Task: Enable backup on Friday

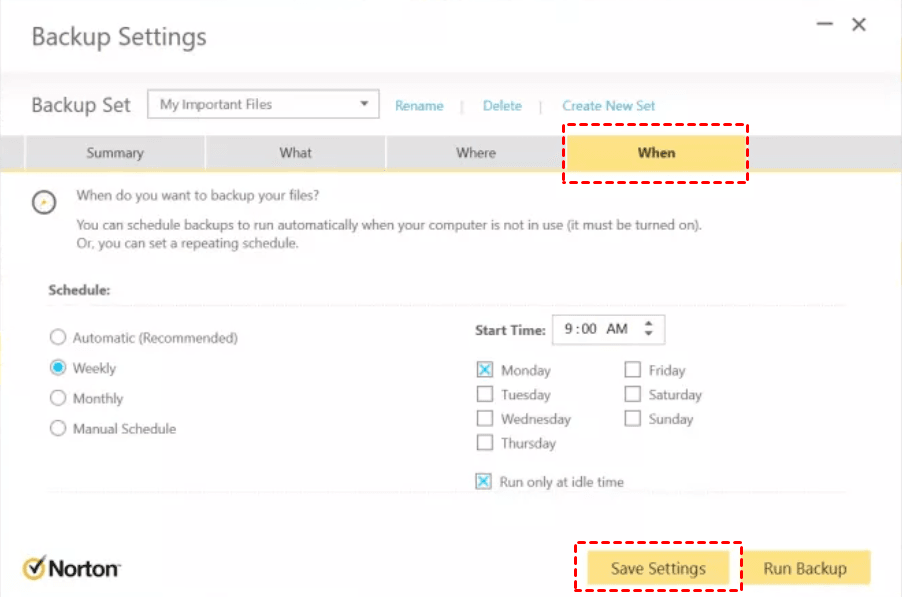Action: [x=633, y=370]
